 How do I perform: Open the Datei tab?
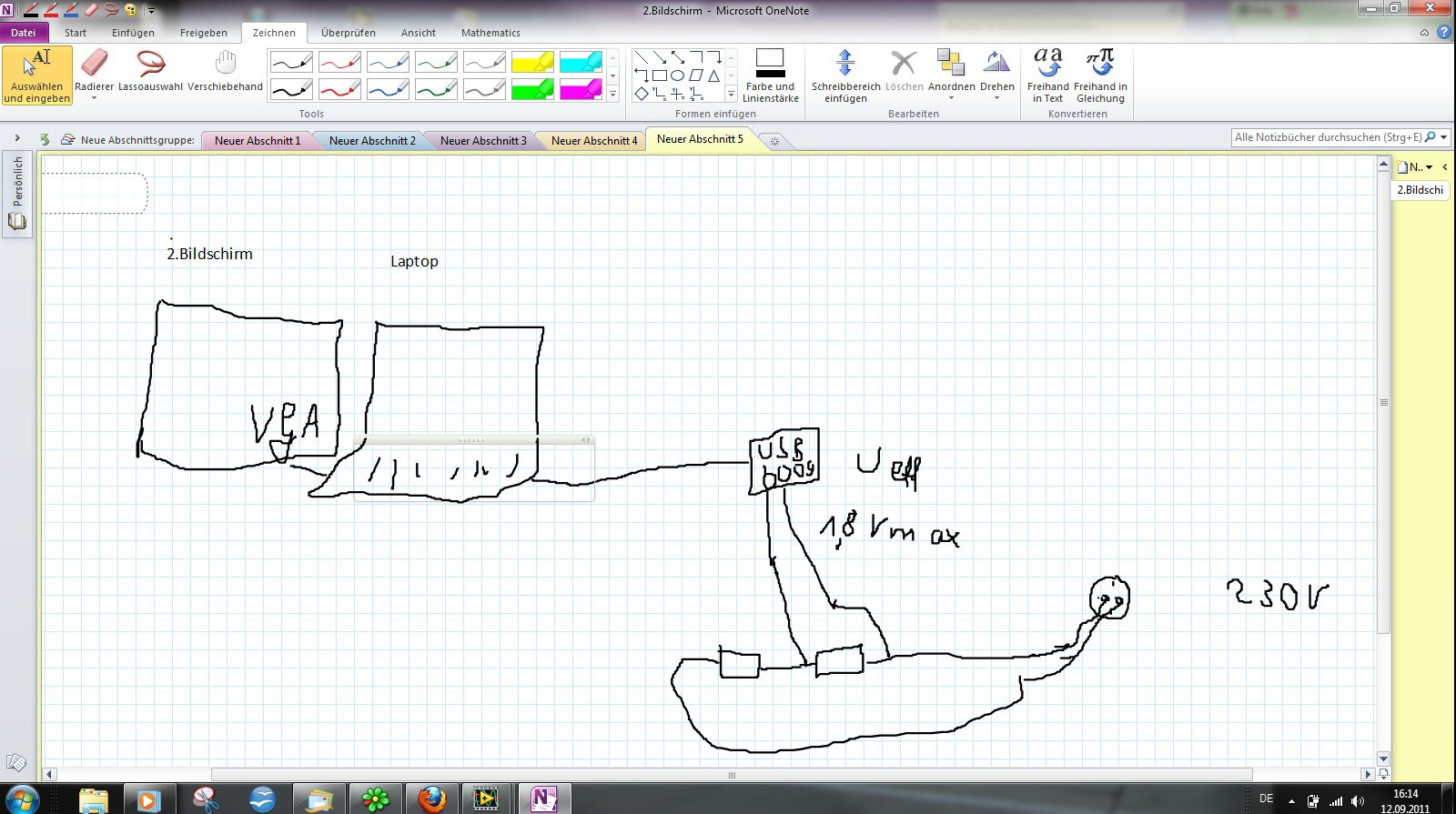(x=24, y=33)
